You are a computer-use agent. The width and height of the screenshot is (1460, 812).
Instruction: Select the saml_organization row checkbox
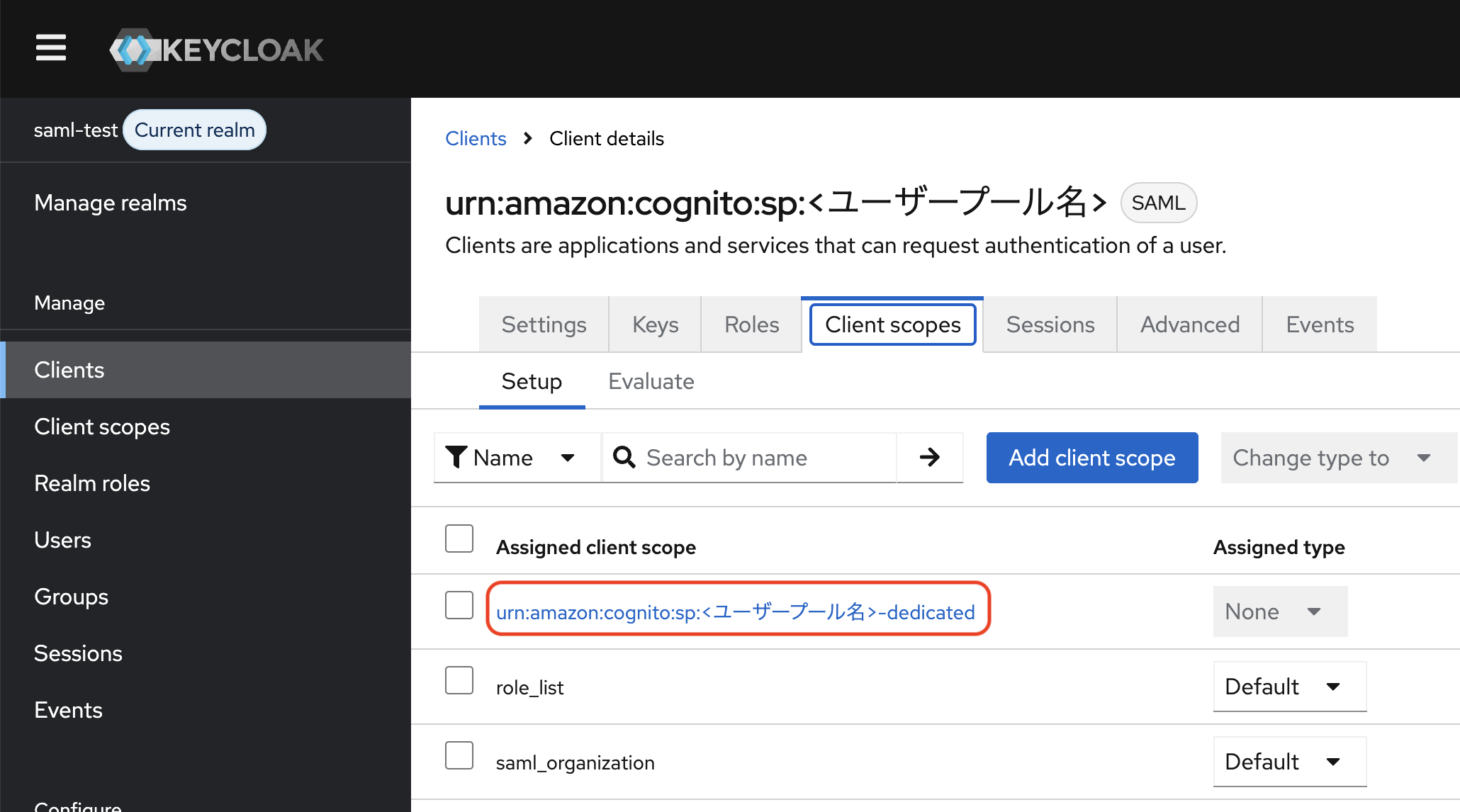pos(459,755)
